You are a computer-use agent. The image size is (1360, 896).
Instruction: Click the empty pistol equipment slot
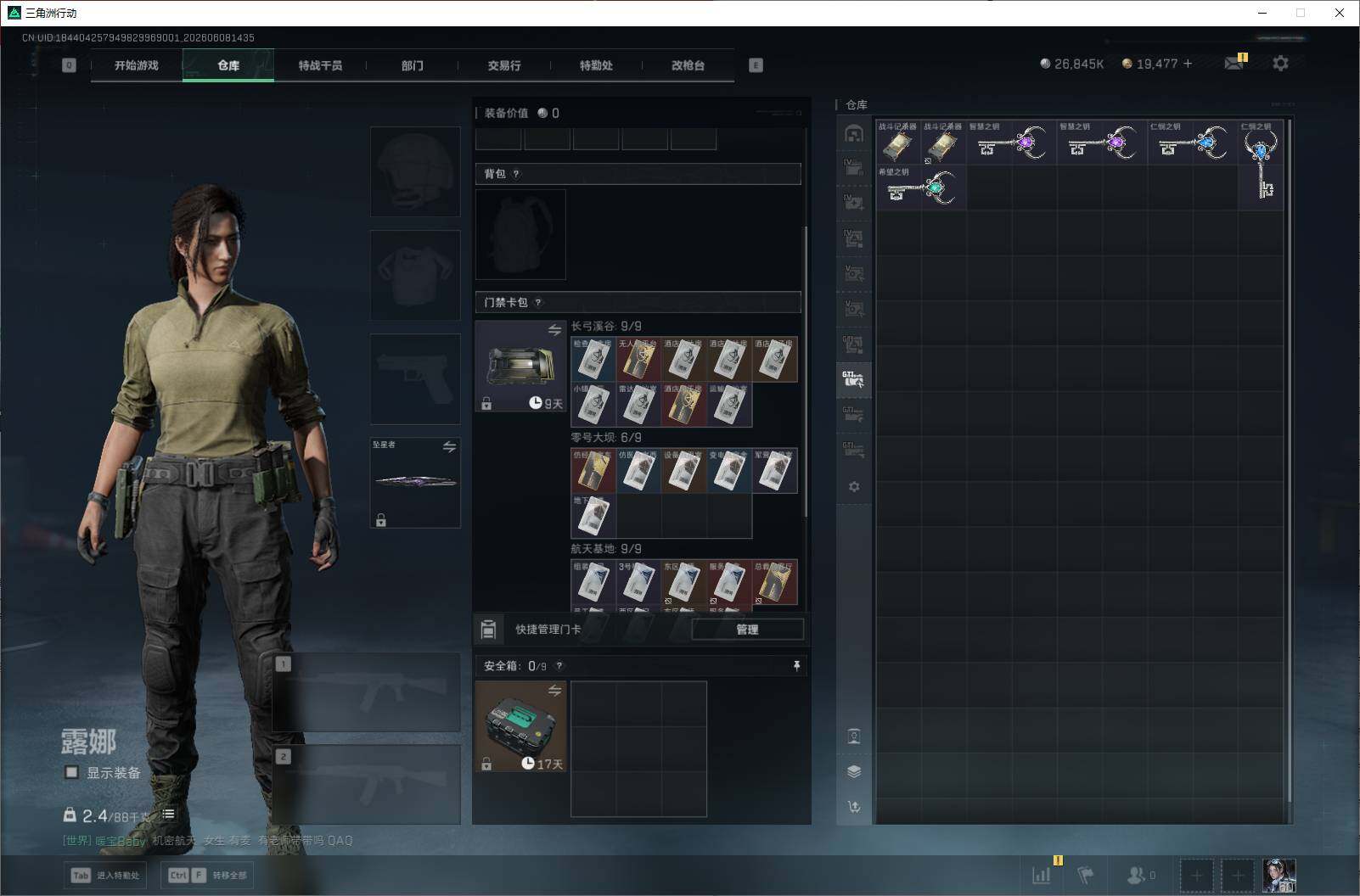[x=415, y=378]
